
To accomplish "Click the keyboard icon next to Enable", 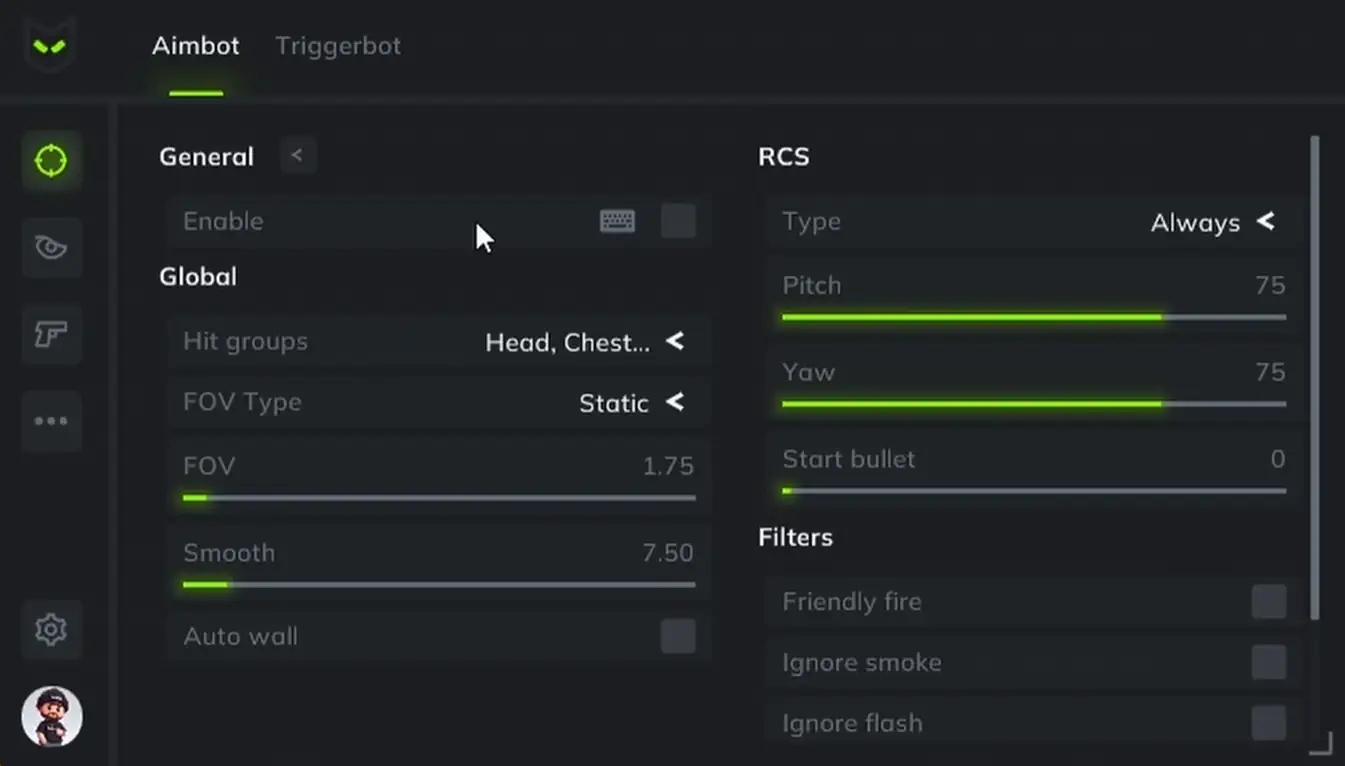I will [x=617, y=221].
